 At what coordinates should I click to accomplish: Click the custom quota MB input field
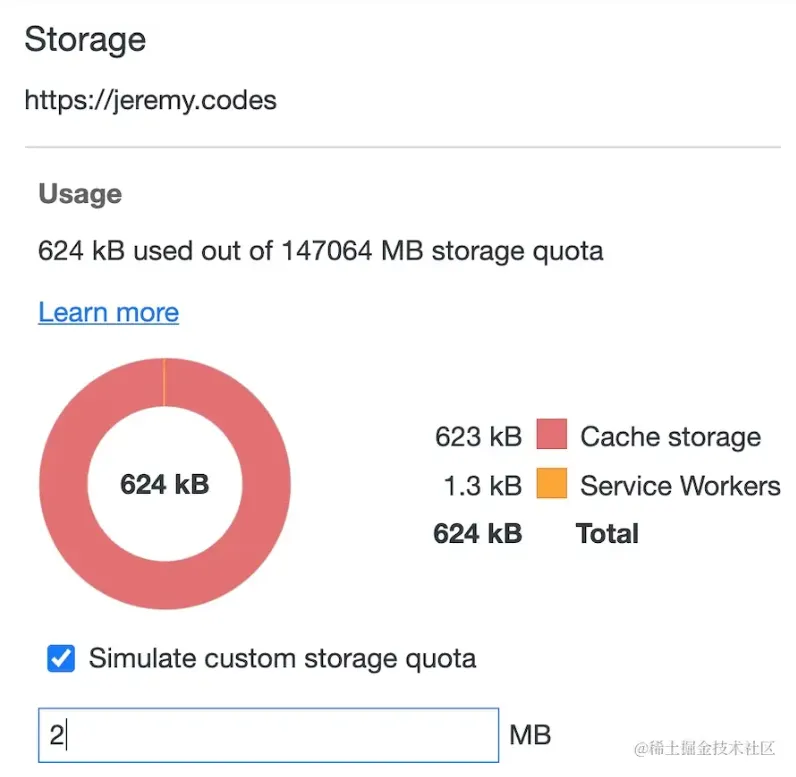pos(268,736)
